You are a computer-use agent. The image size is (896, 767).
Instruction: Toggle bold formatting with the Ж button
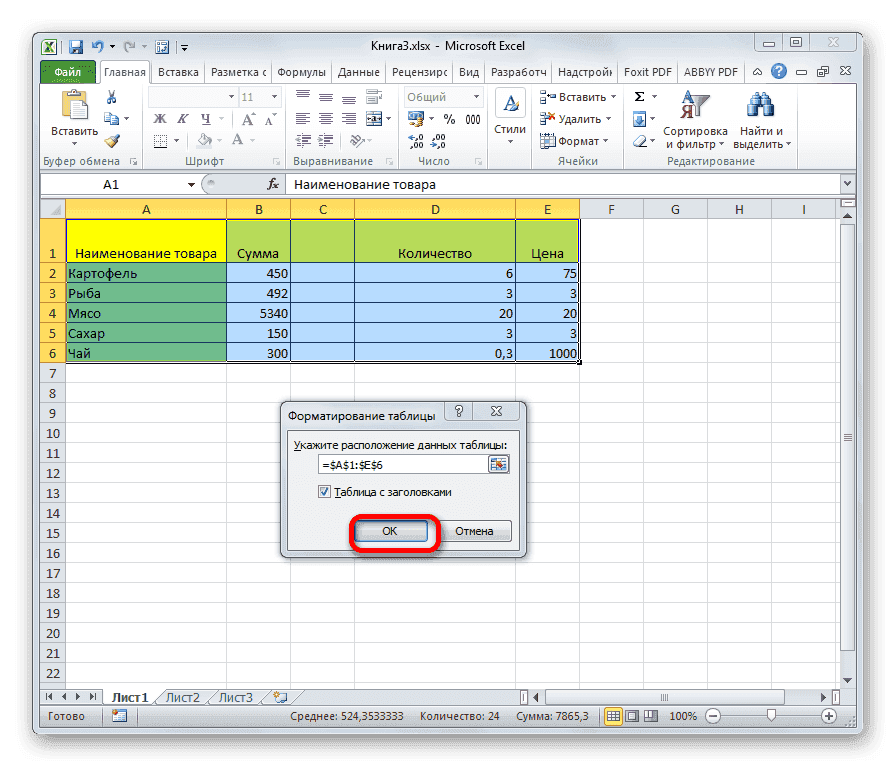159,117
